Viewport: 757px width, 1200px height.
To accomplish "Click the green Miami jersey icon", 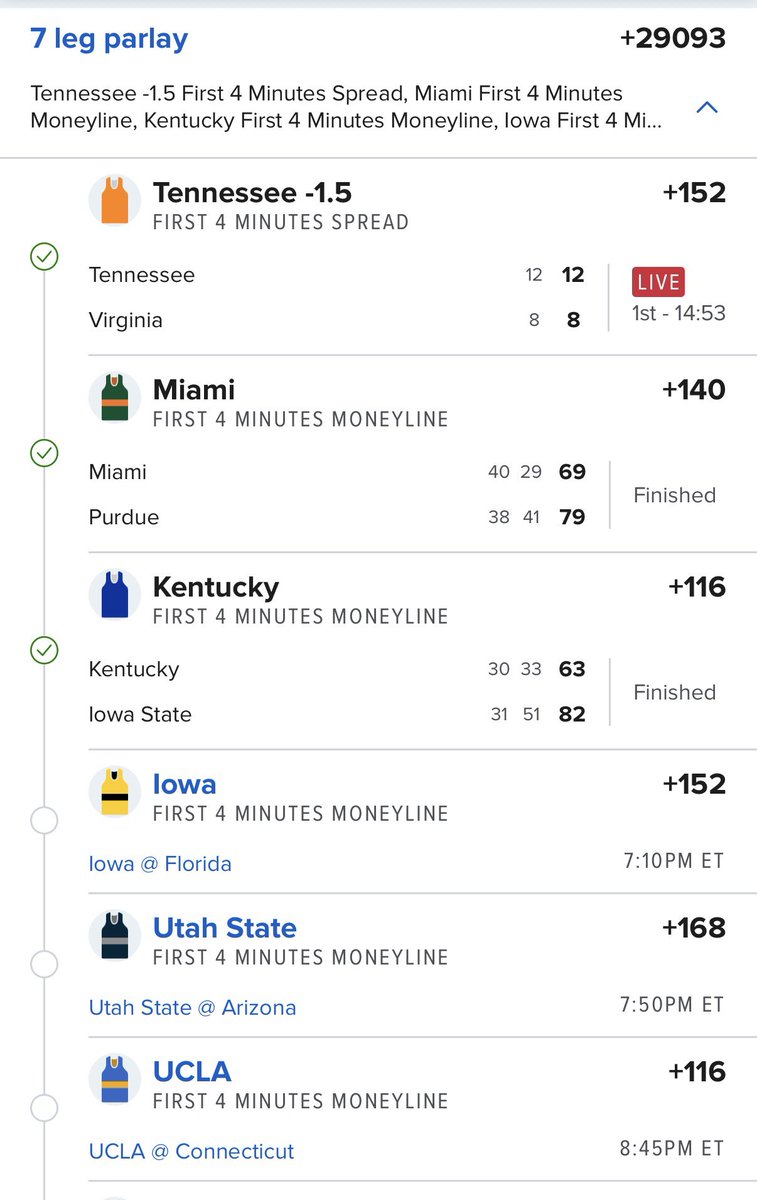I will [114, 398].
